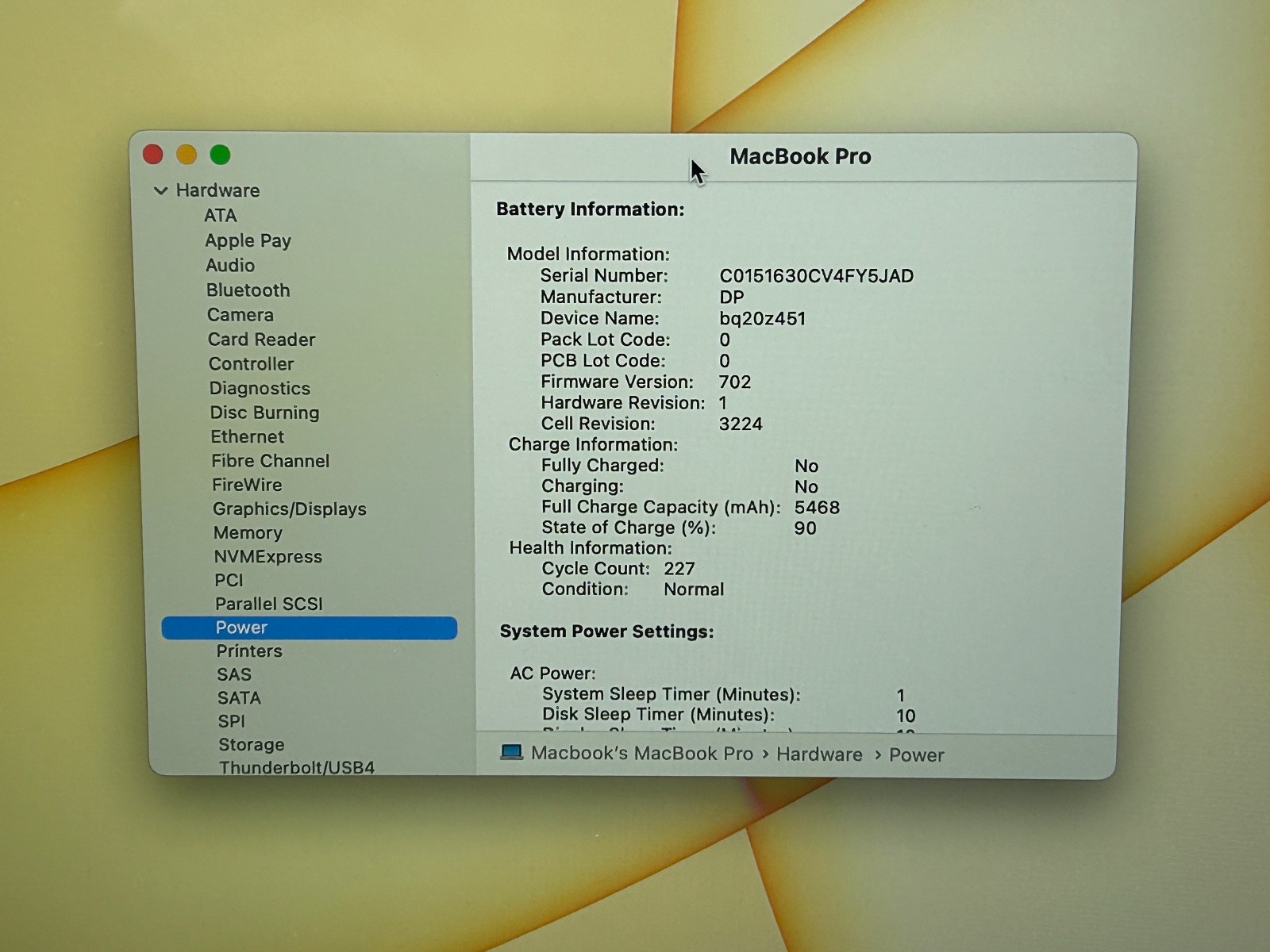Click the AC Power label
The width and height of the screenshot is (1270, 952).
[552, 674]
